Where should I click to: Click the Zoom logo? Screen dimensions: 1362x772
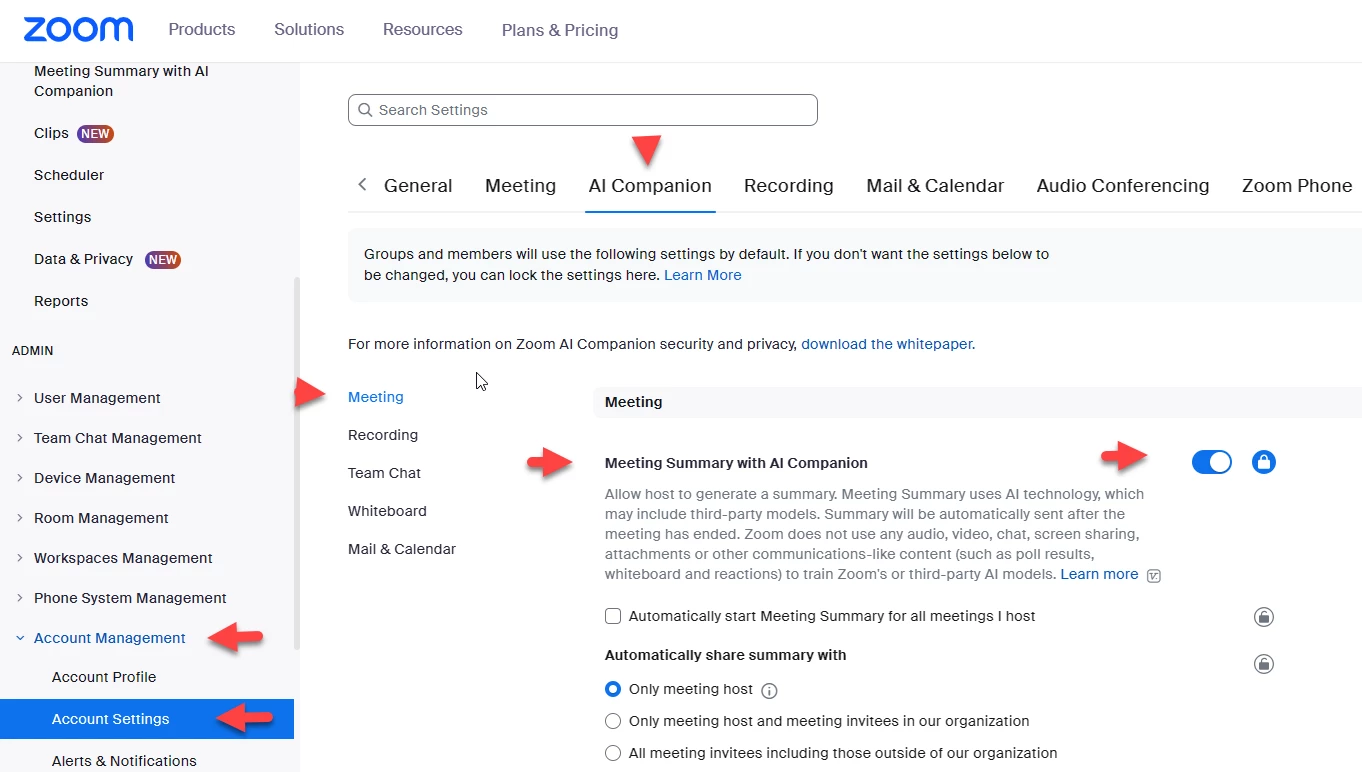pos(78,29)
